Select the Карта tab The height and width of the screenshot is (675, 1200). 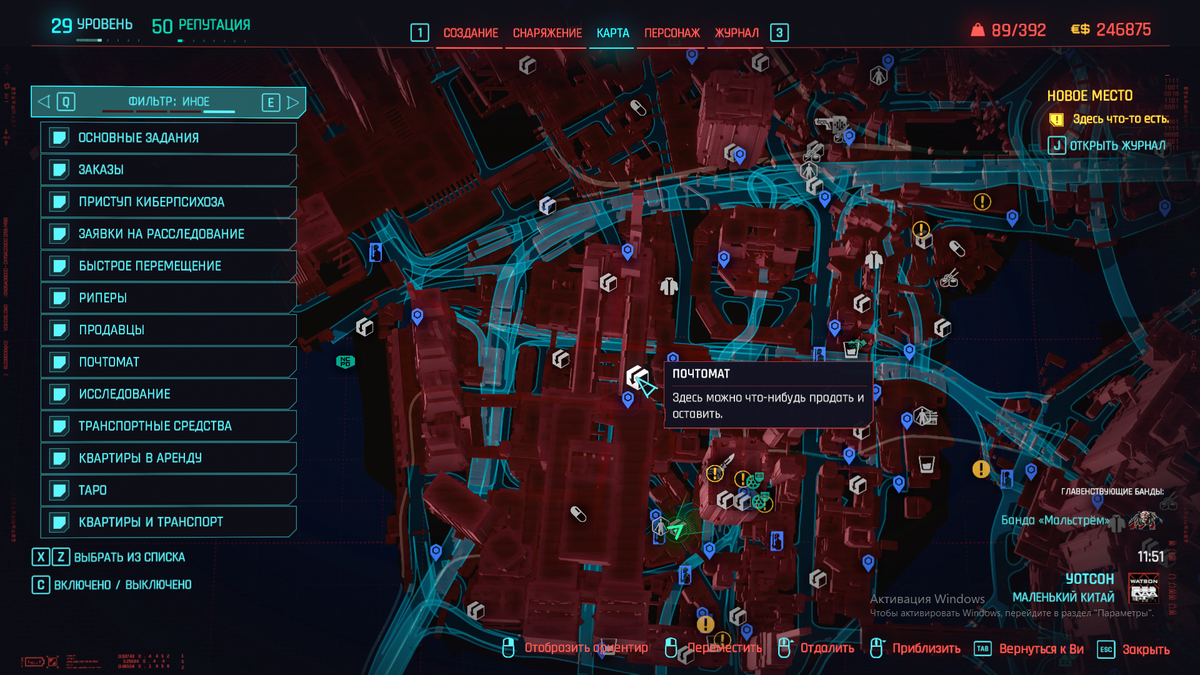(x=613, y=33)
